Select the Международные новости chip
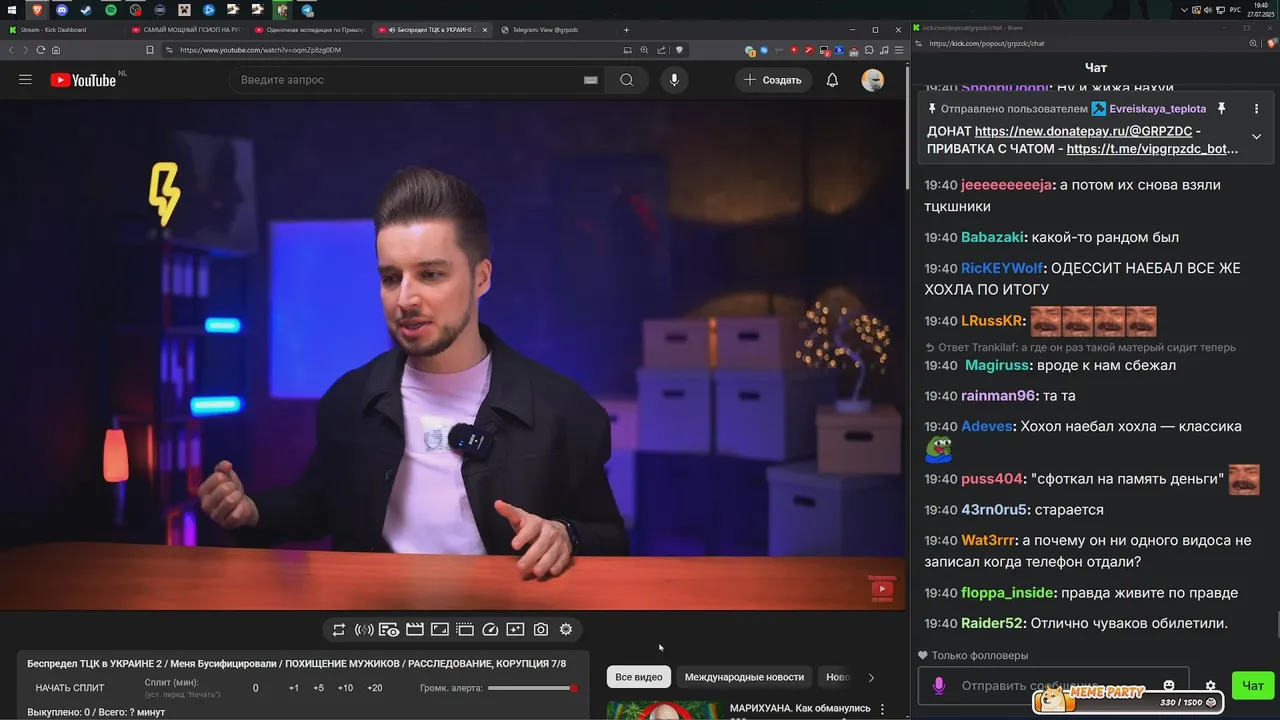Image resolution: width=1280 pixels, height=720 pixels. (x=744, y=677)
